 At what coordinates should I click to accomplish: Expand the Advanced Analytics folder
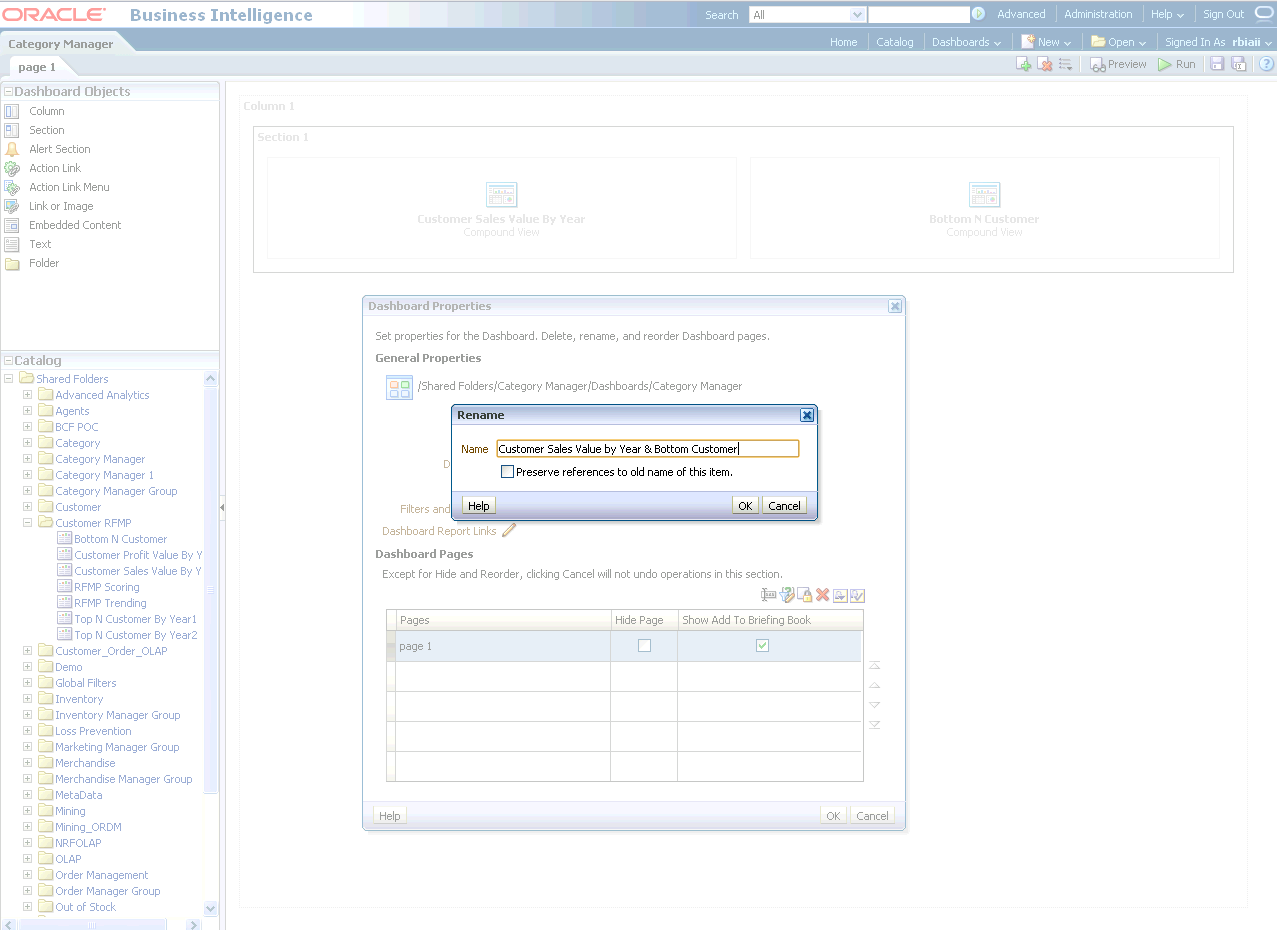(28, 395)
